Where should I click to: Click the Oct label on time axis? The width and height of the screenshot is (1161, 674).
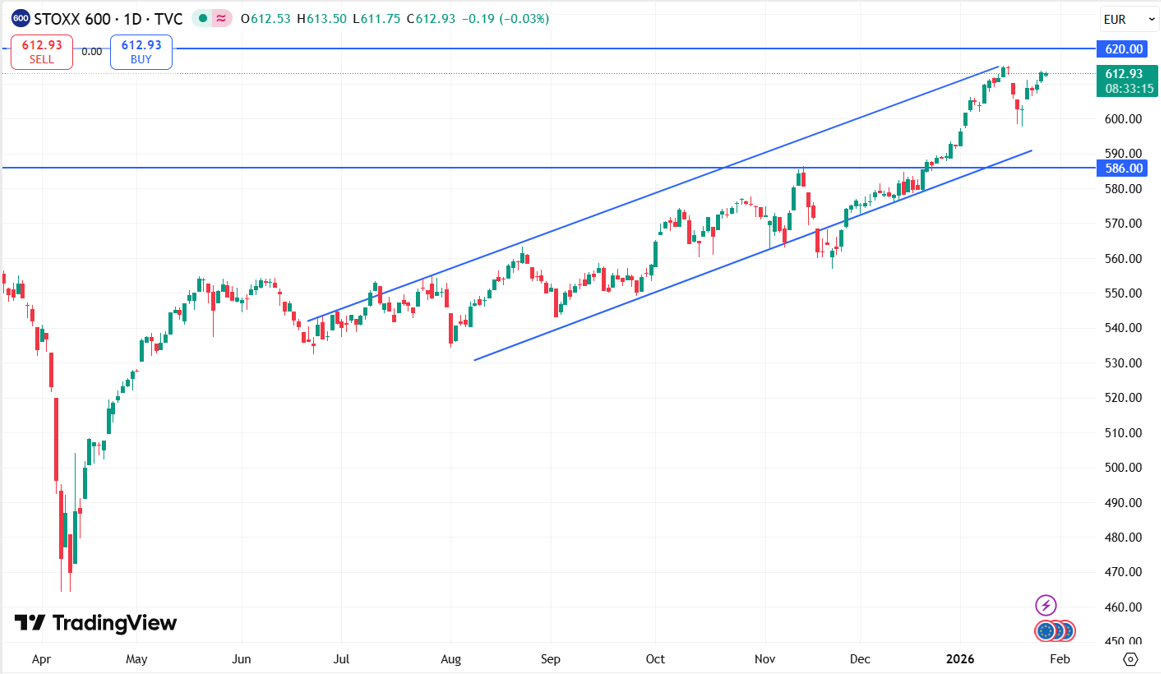pos(655,659)
